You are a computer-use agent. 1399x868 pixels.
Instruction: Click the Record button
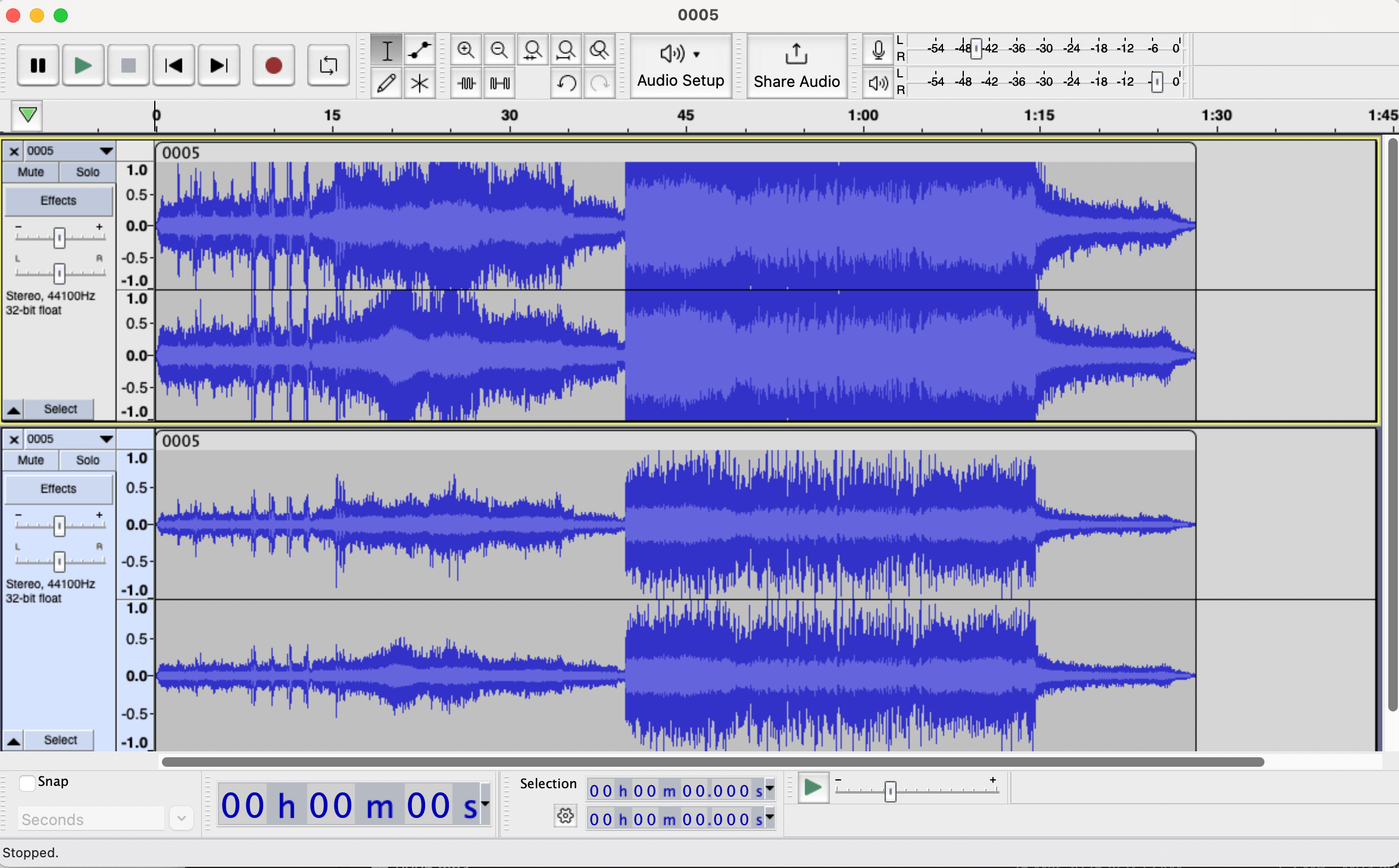click(273, 65)
